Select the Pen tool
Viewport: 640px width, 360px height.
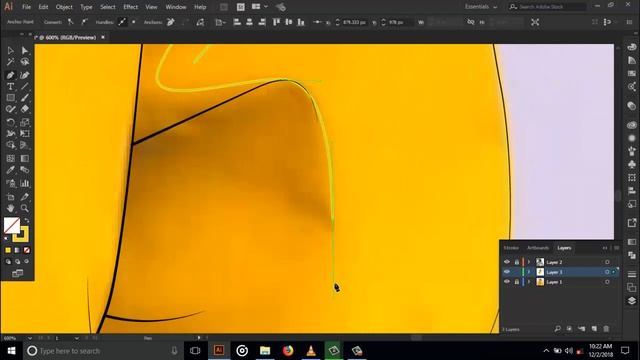click(11, 75)
